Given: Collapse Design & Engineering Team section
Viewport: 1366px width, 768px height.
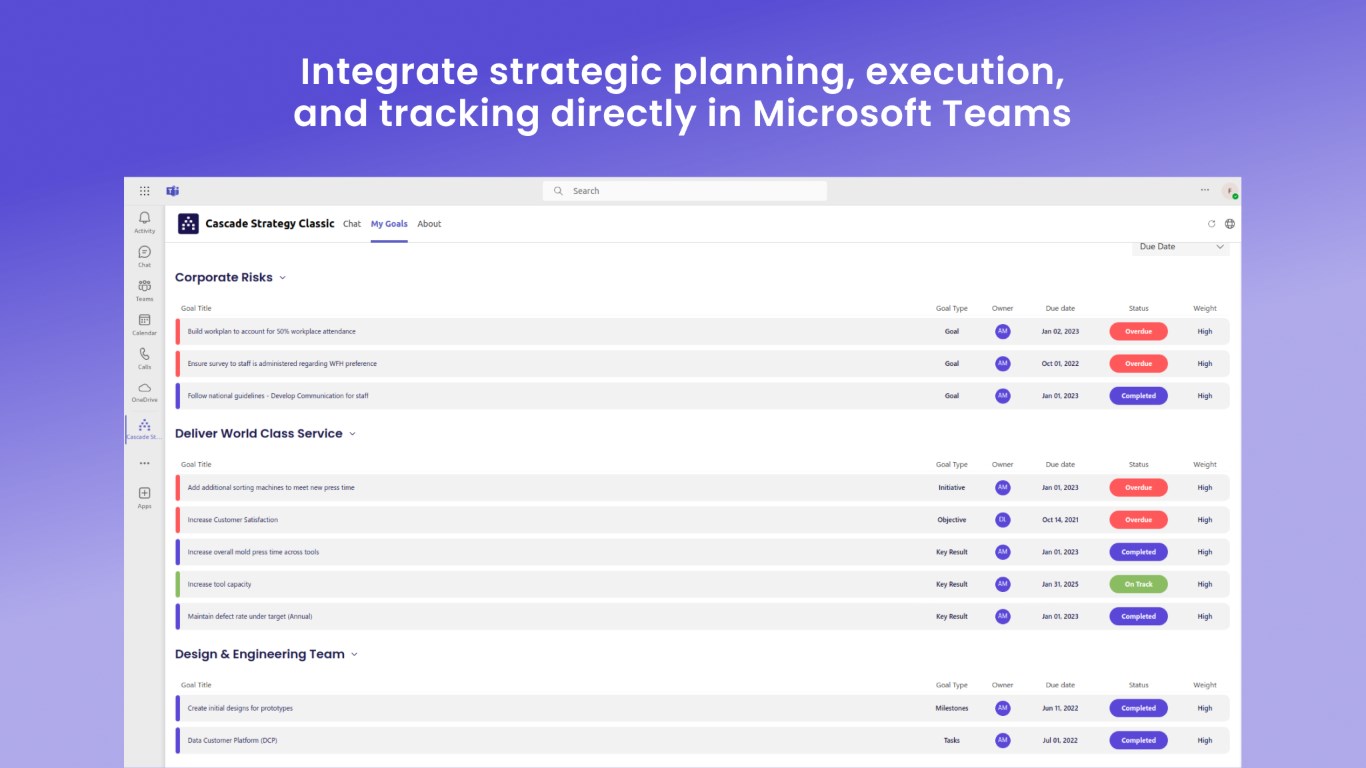Looking at the screenshot, I should click(355, 655).
